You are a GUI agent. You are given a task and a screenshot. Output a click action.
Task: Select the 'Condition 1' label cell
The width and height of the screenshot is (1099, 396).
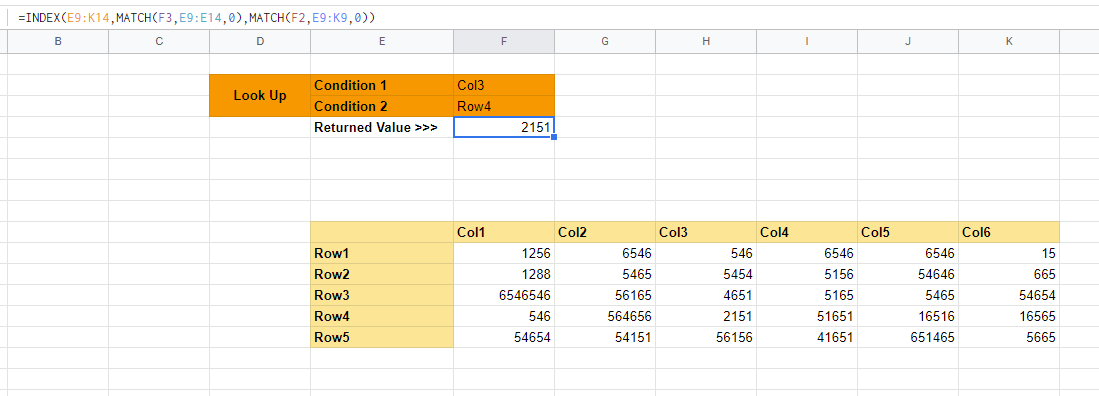[x=382, y=85]
